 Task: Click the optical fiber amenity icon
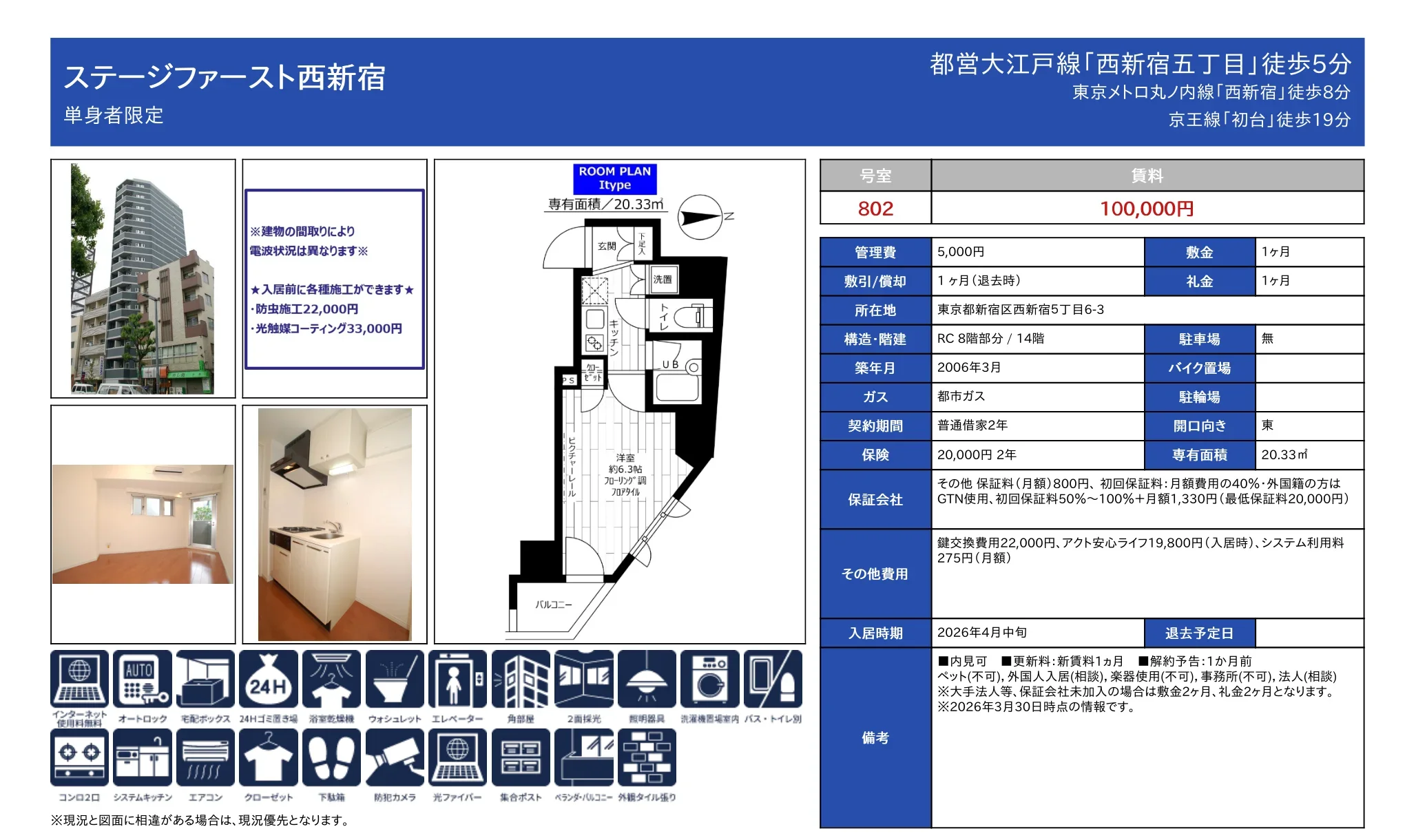(457, 757)
